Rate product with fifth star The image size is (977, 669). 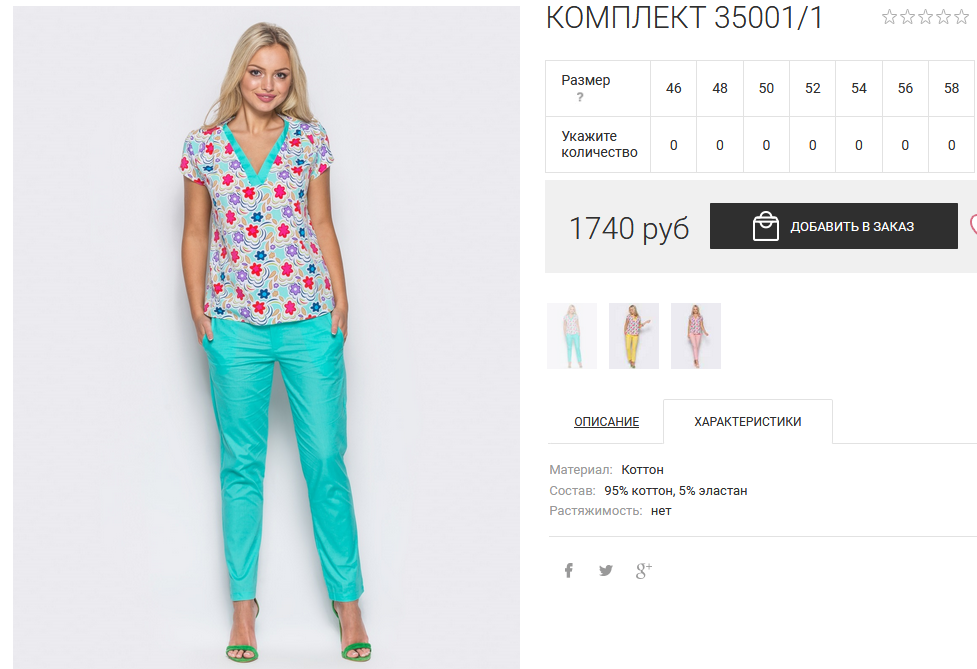coord(961,17)
